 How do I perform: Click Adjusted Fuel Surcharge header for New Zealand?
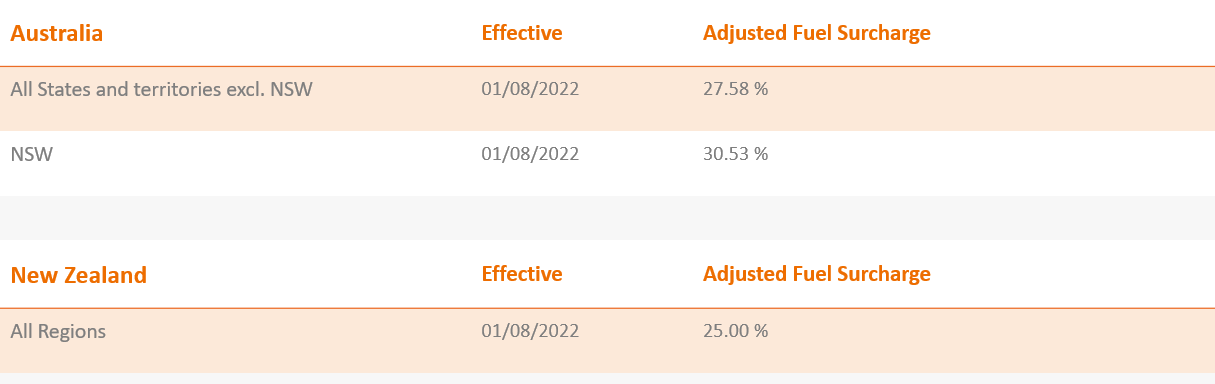click(817, 274)
